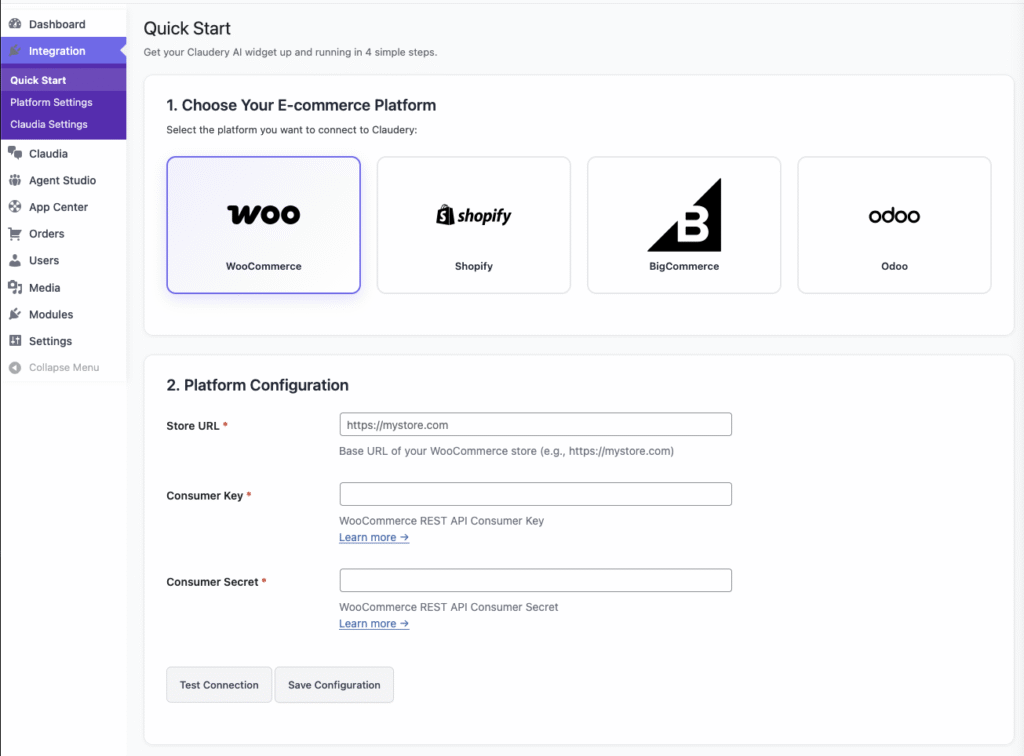This screenshot has height=756, width=1024.
Task: Save the platform configuration
Action: tap(334, 685)
